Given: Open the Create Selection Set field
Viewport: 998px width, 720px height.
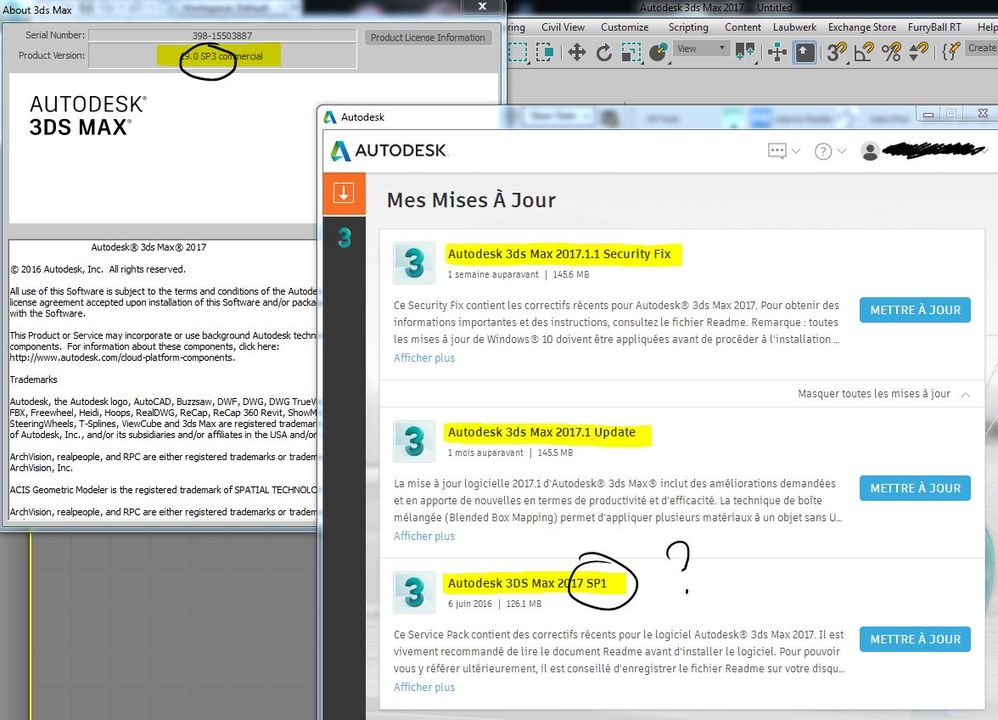Looking at the screenshot, I should (981, 48).
